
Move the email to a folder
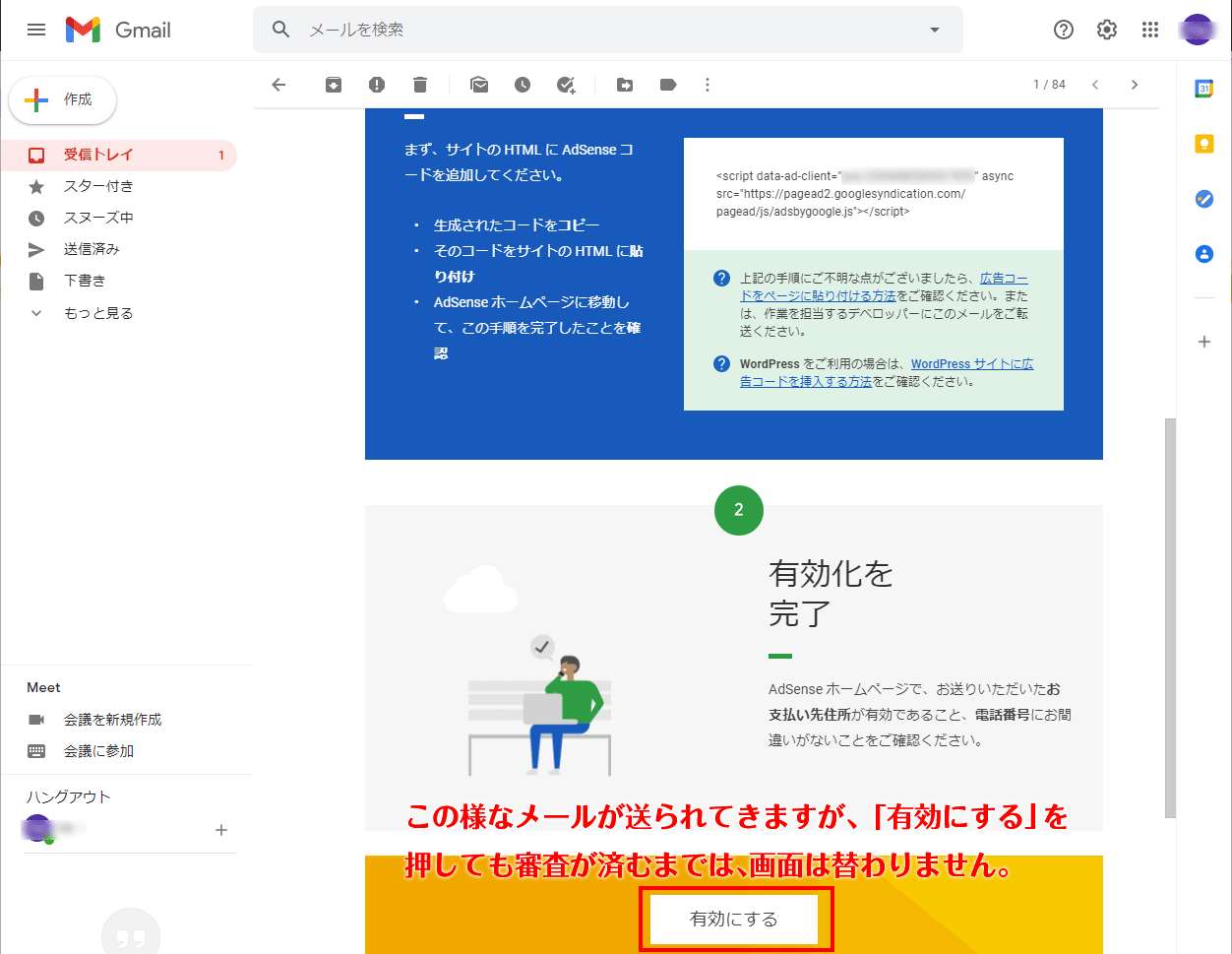(x=625, y=85)
